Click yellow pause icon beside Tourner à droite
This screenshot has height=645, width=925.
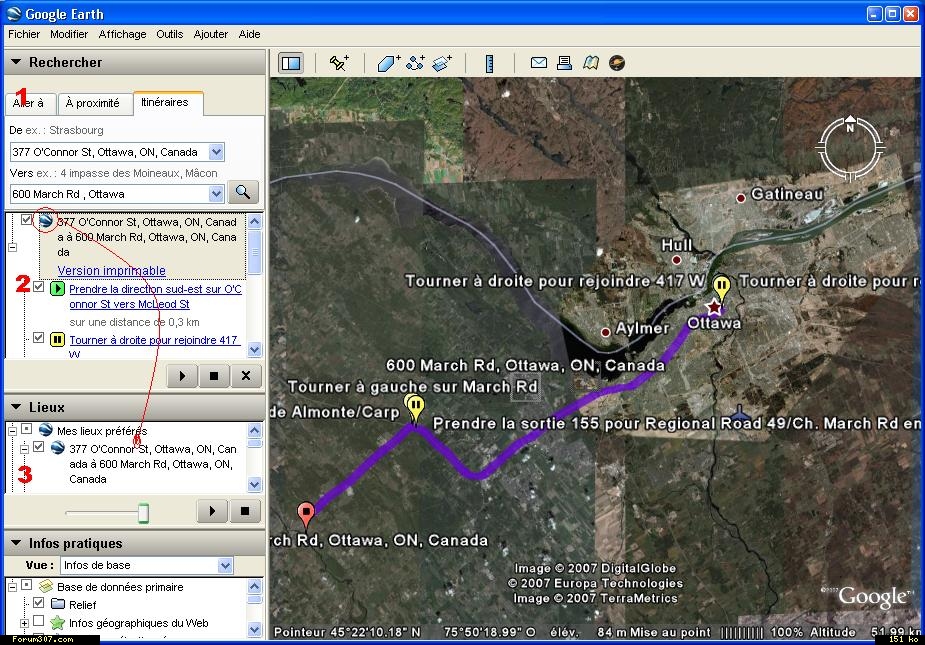click(57, 340)
